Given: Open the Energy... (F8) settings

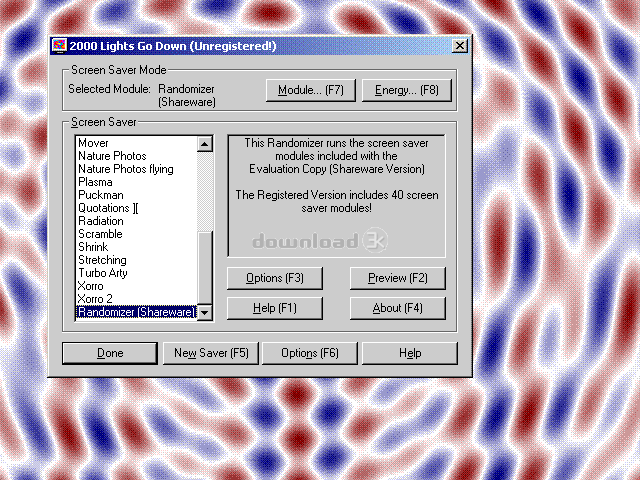Looking at the screenshot, I should point(407,90).
